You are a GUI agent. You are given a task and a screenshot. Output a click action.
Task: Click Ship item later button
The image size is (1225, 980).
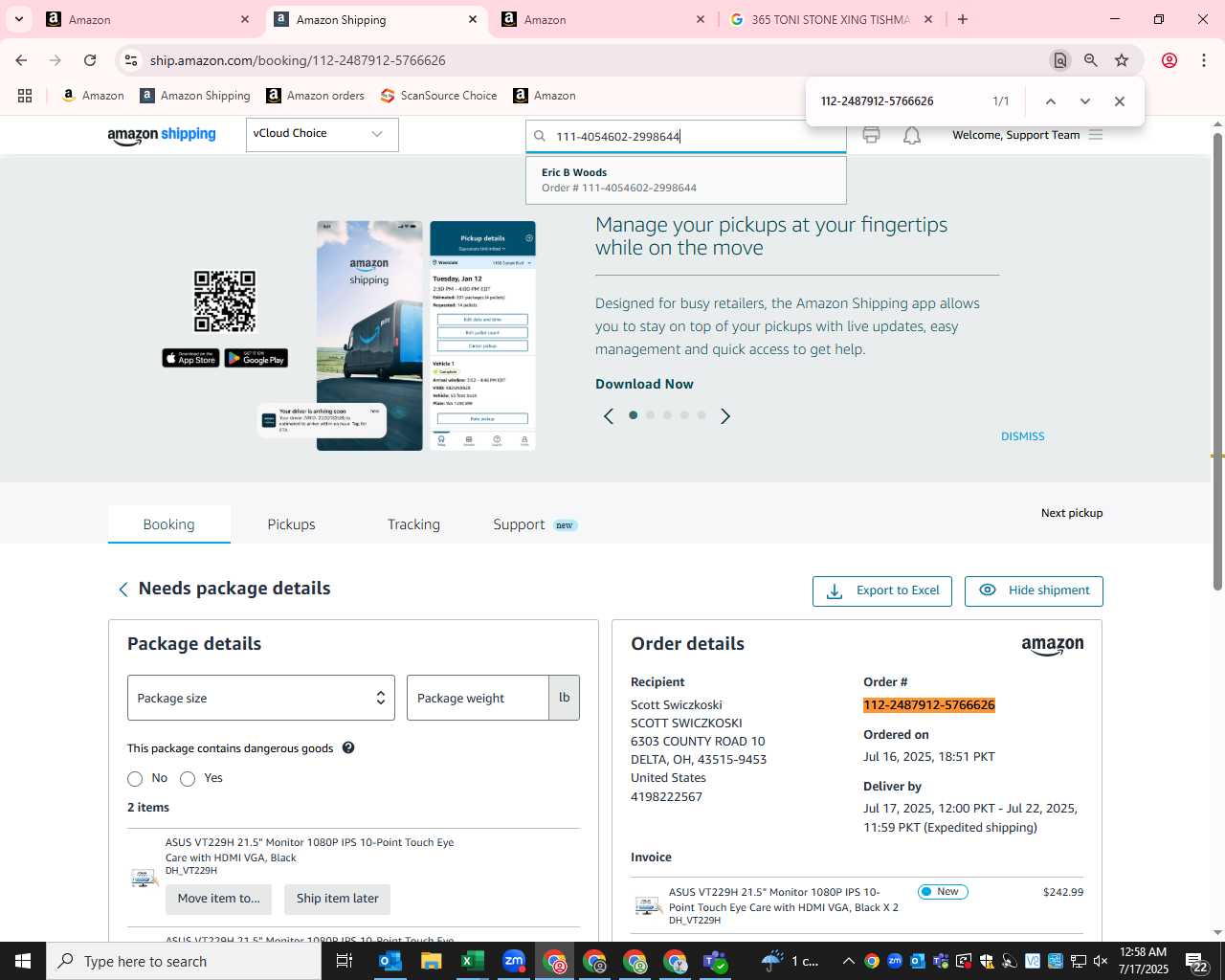(x=337, y=899)
